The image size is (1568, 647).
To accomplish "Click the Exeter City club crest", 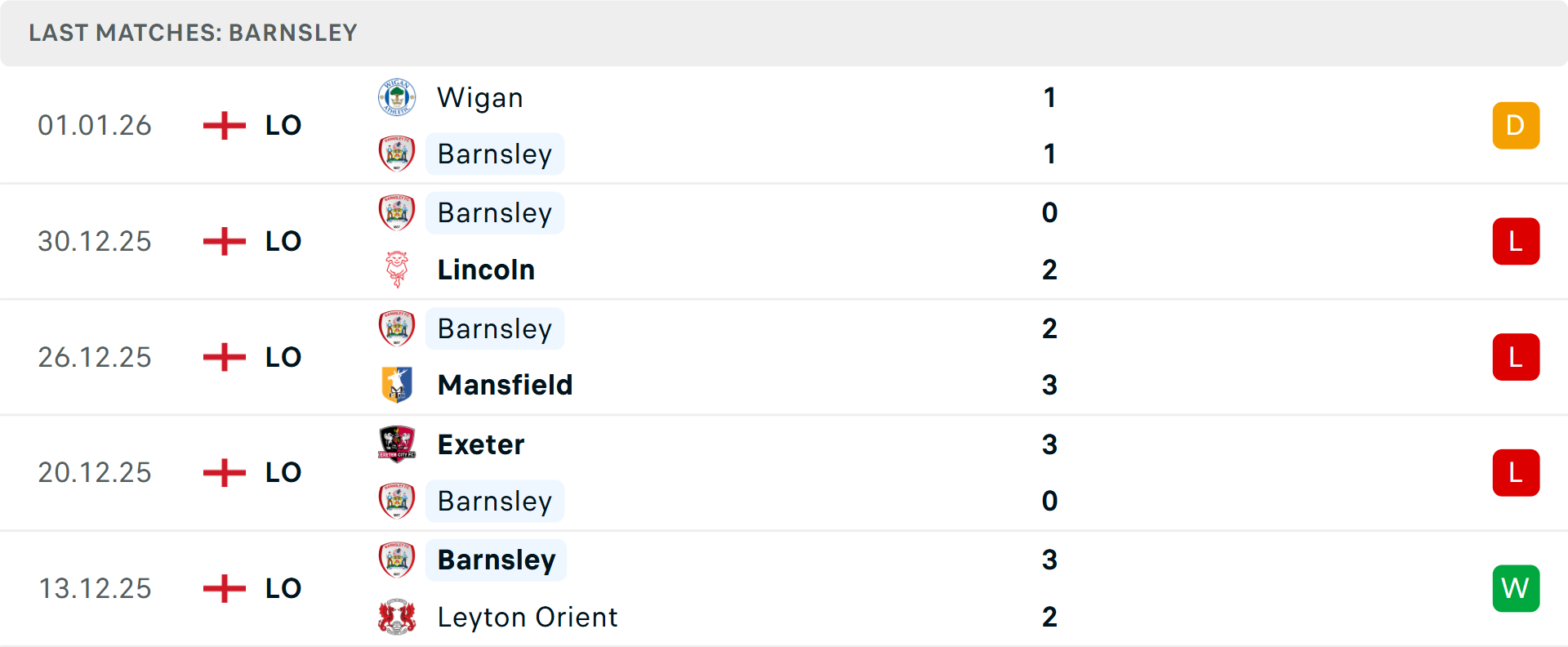I will click(x=397, y=444).
